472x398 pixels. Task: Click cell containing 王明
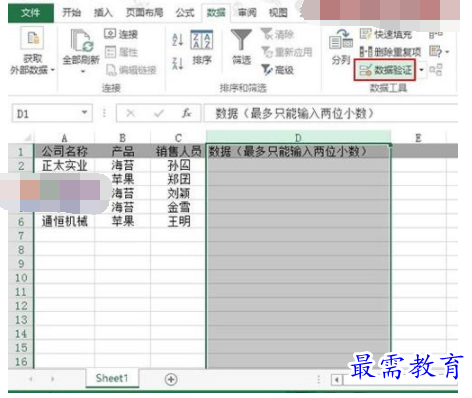tap(178, 222)
